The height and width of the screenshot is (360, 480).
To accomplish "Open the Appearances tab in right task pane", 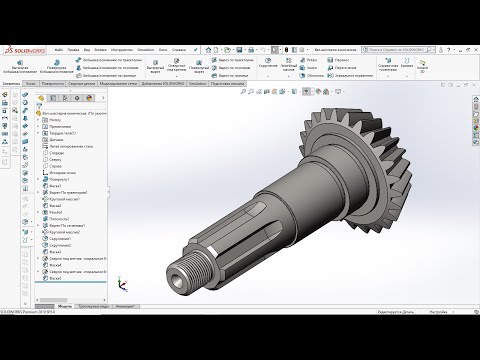I will pyautogui.click(x=476, y=128).
